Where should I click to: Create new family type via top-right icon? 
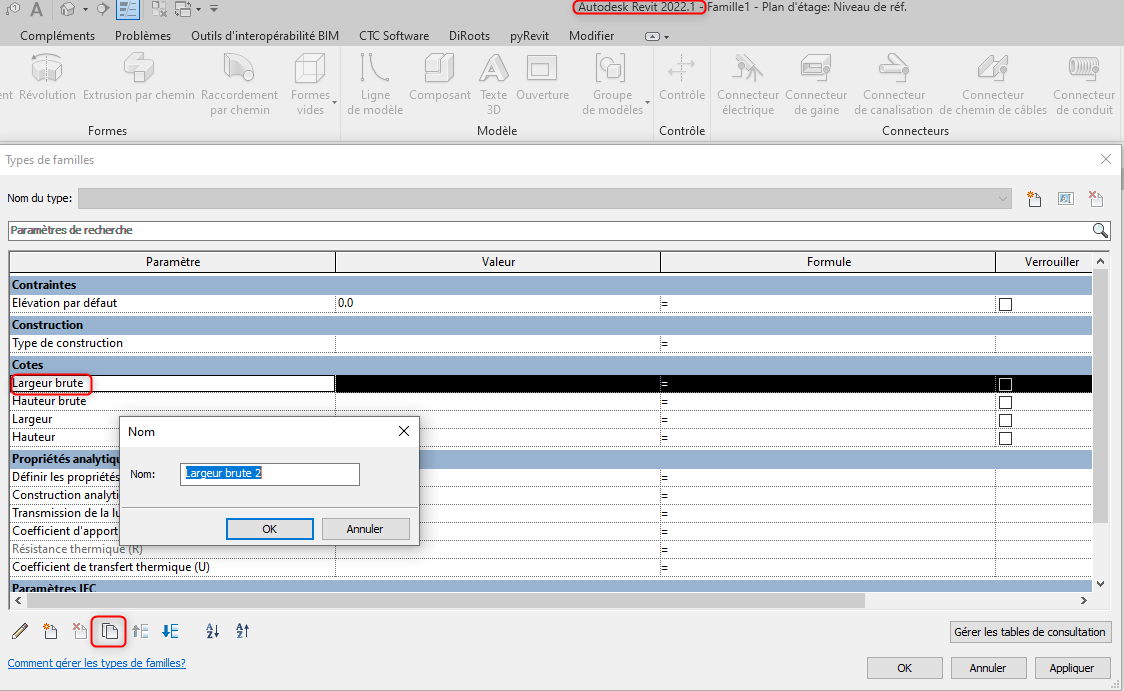(x=1035, y=199)
